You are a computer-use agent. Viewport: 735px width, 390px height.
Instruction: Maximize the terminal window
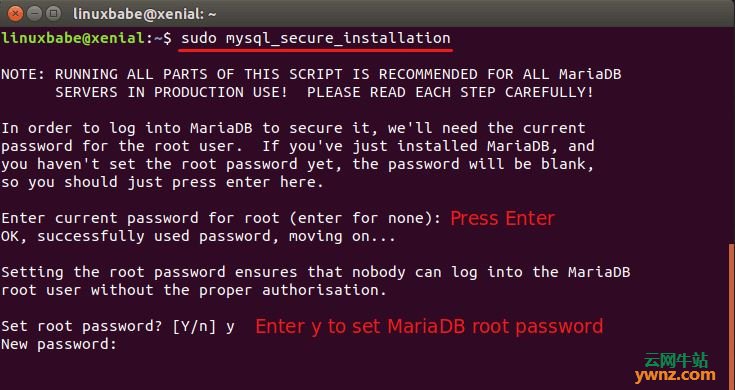click(x=53, y=14)
